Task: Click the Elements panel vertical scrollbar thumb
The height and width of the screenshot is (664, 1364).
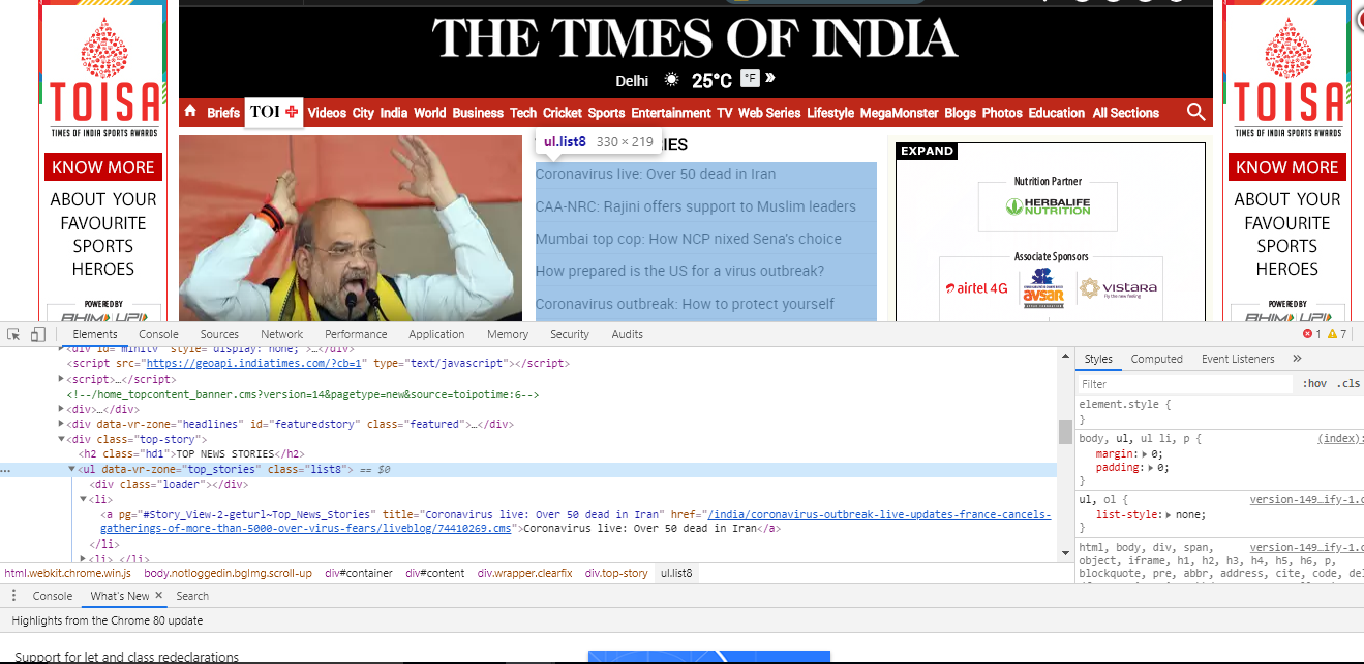Action: tap(1065, 432)
